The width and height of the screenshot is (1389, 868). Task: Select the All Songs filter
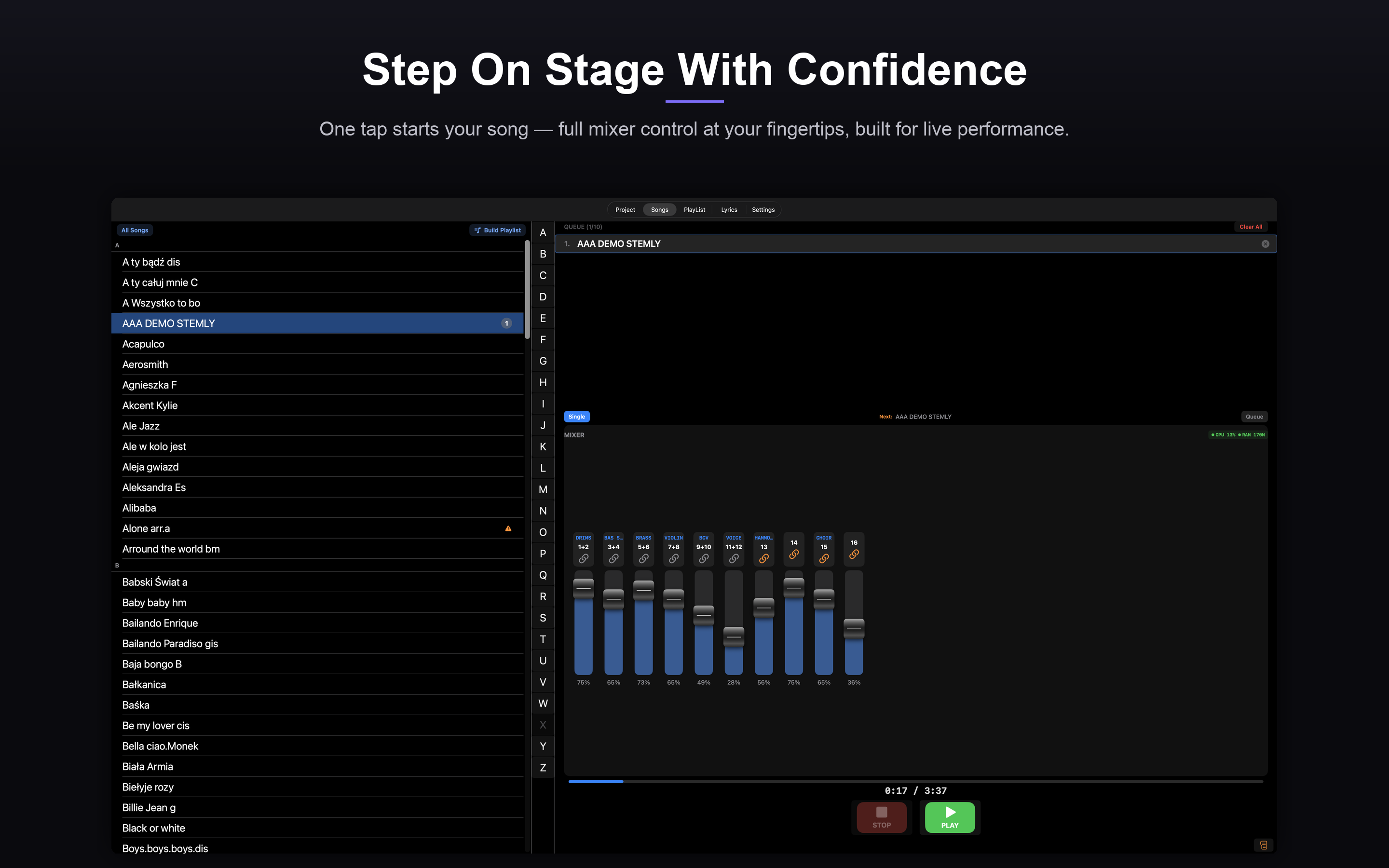135,230
